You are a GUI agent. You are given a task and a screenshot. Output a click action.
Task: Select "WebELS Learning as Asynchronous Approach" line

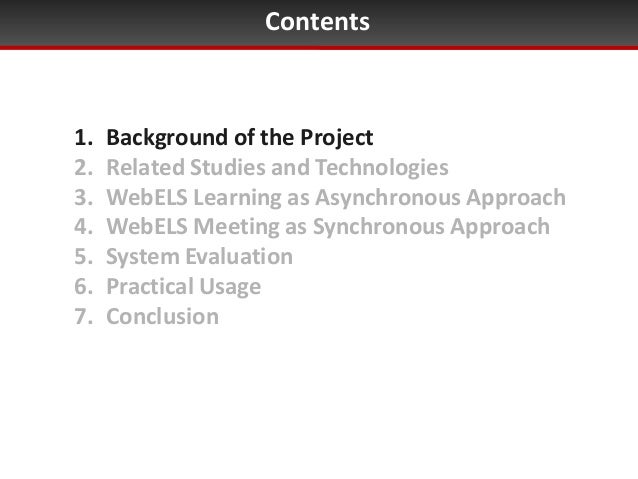coord(336,198)
